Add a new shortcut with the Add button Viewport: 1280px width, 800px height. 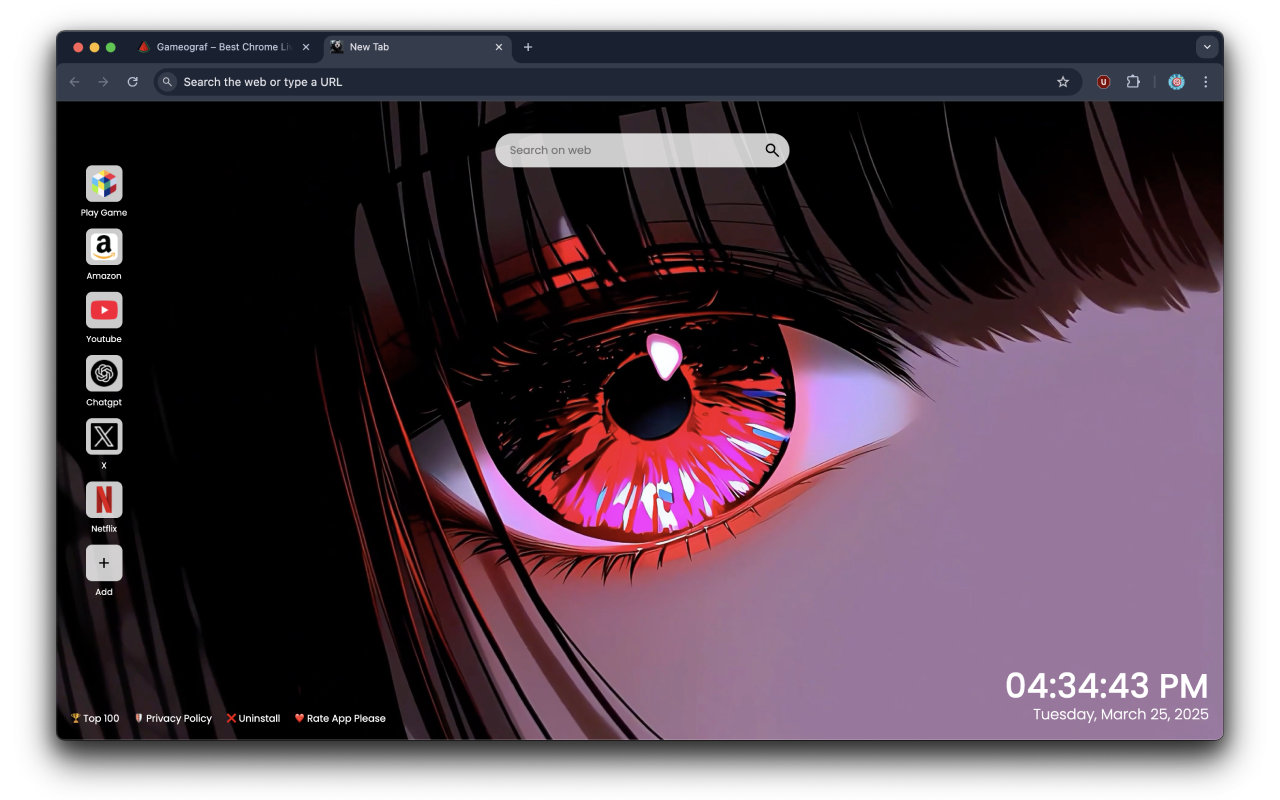coord(104,562)
